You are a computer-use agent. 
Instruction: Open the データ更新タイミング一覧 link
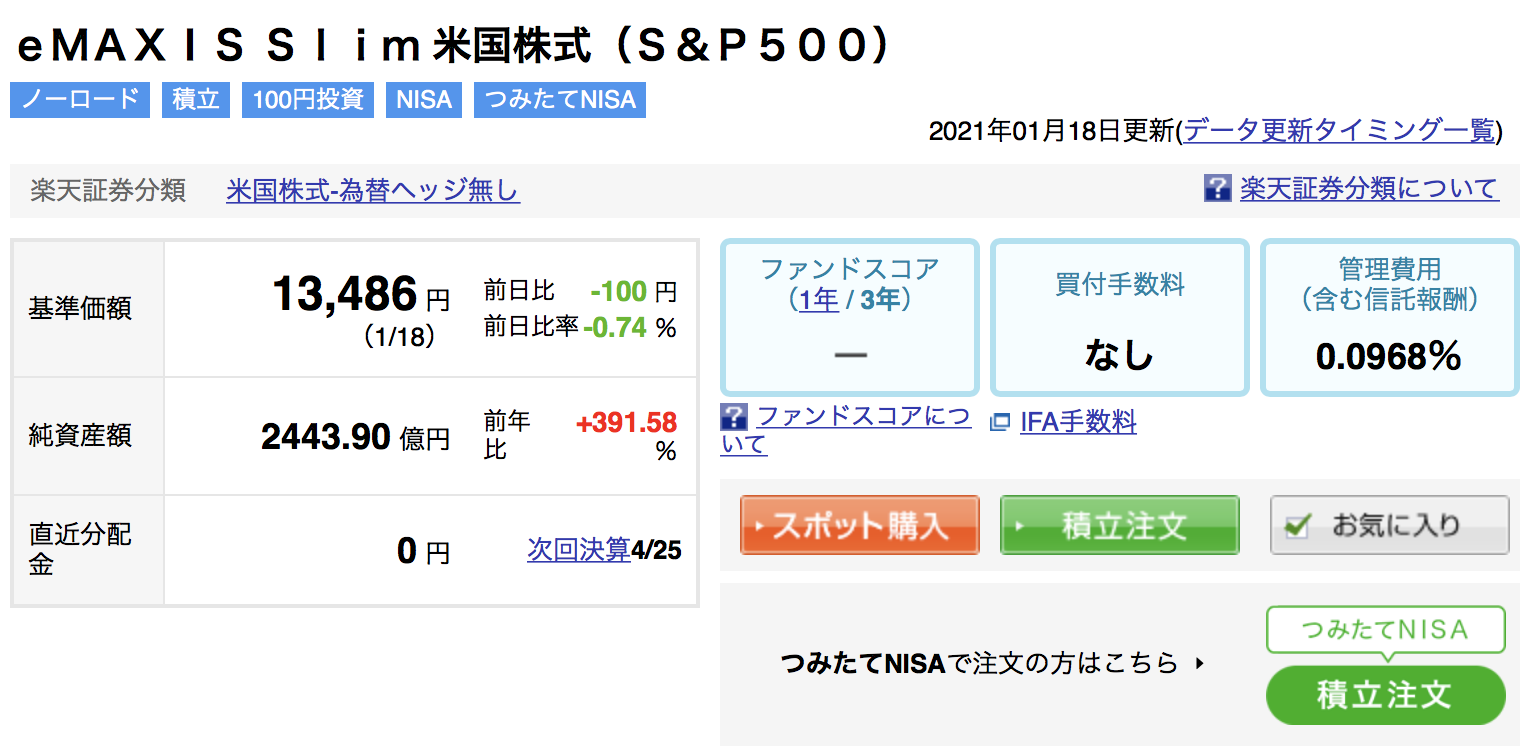coord(1339,131)
